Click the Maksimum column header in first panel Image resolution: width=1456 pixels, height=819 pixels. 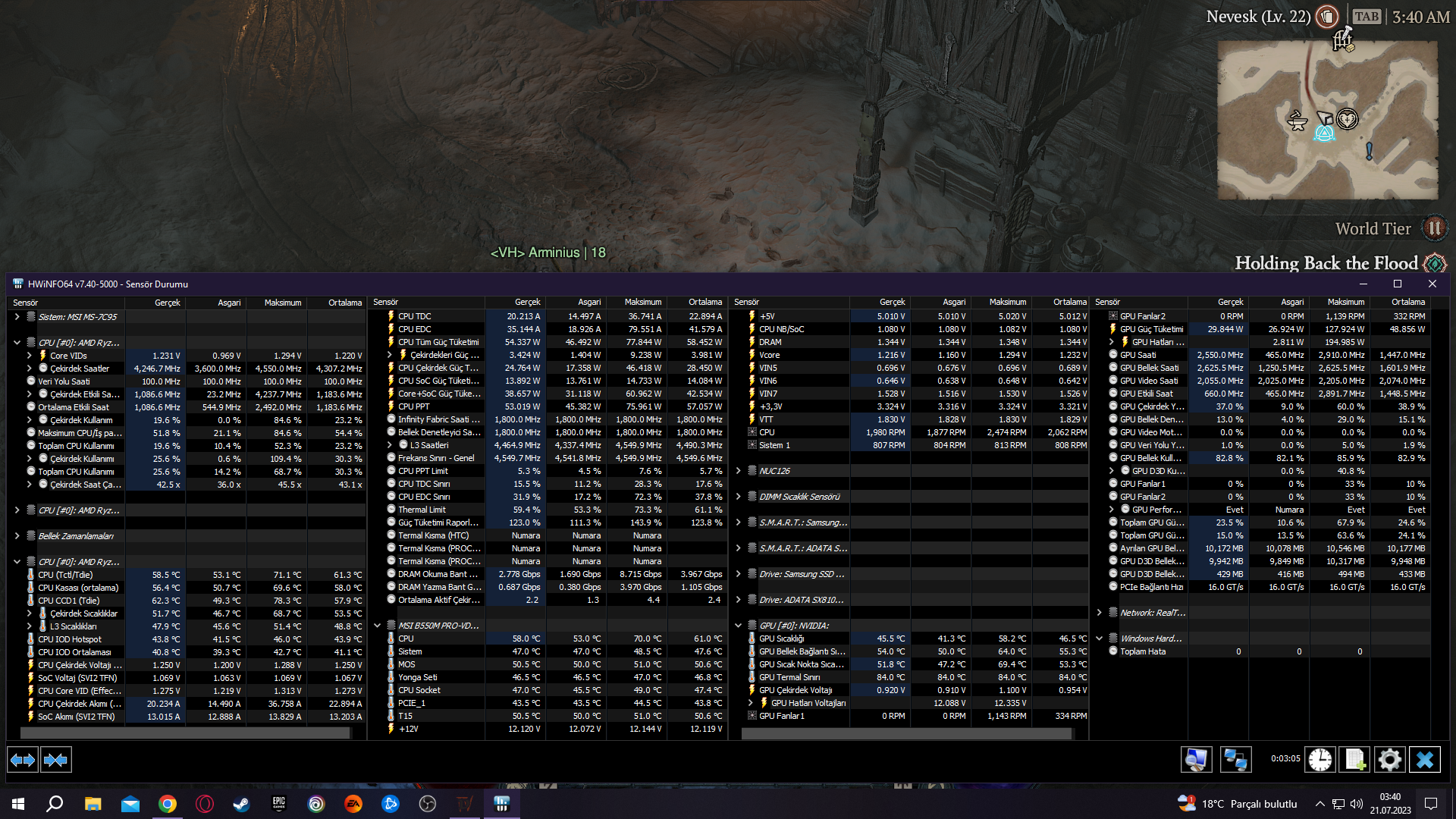point(282,303)
